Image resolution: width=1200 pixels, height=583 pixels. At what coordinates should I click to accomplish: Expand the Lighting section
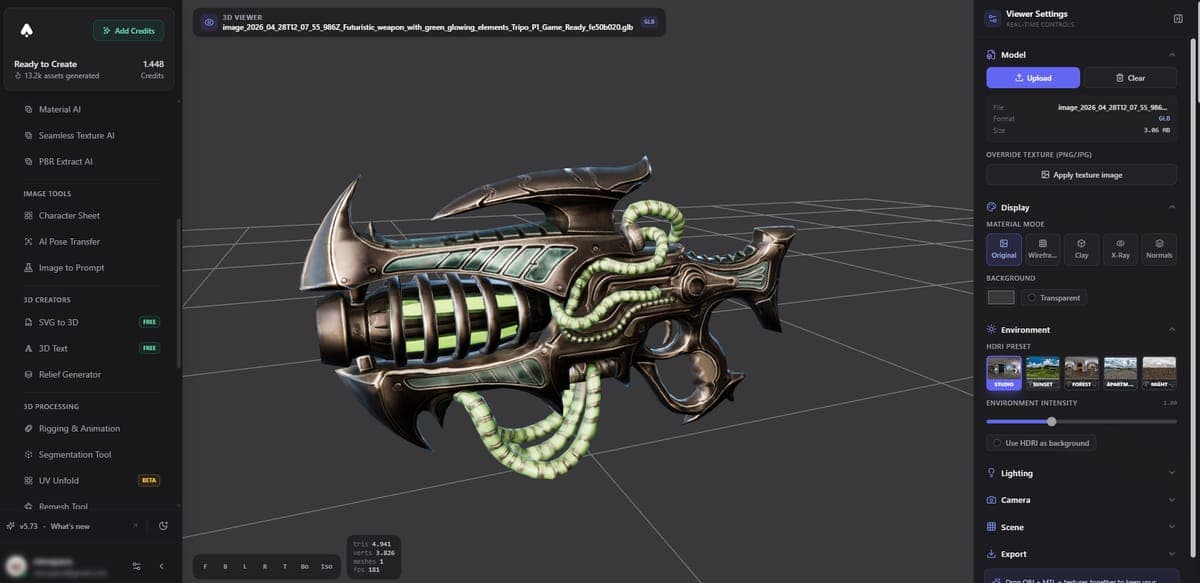point(1080,473)
